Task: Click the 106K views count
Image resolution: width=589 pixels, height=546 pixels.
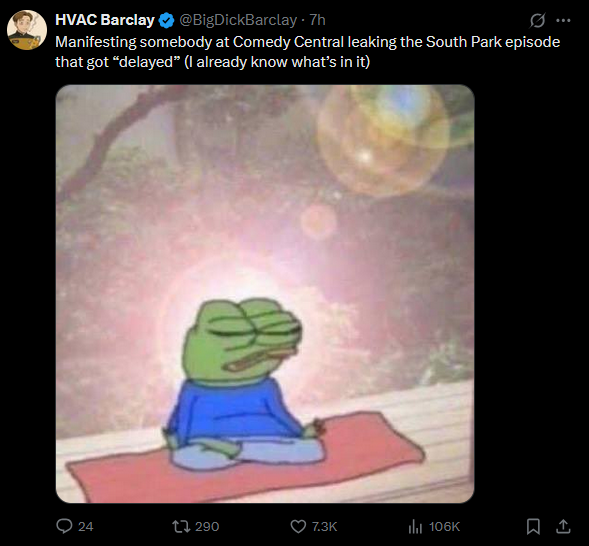Action: 444,527
